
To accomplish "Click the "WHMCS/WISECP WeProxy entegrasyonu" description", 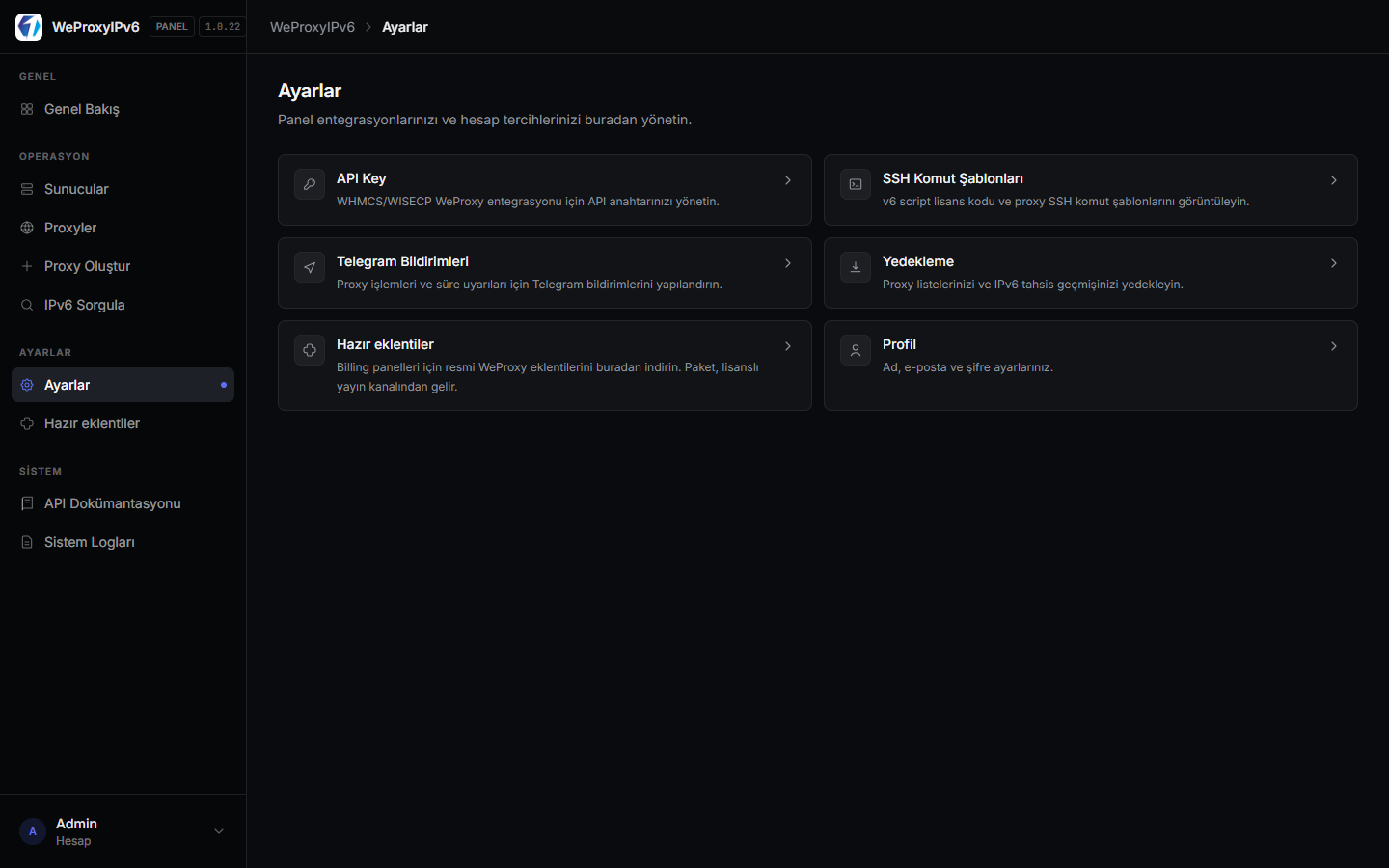I will [528, 202].
